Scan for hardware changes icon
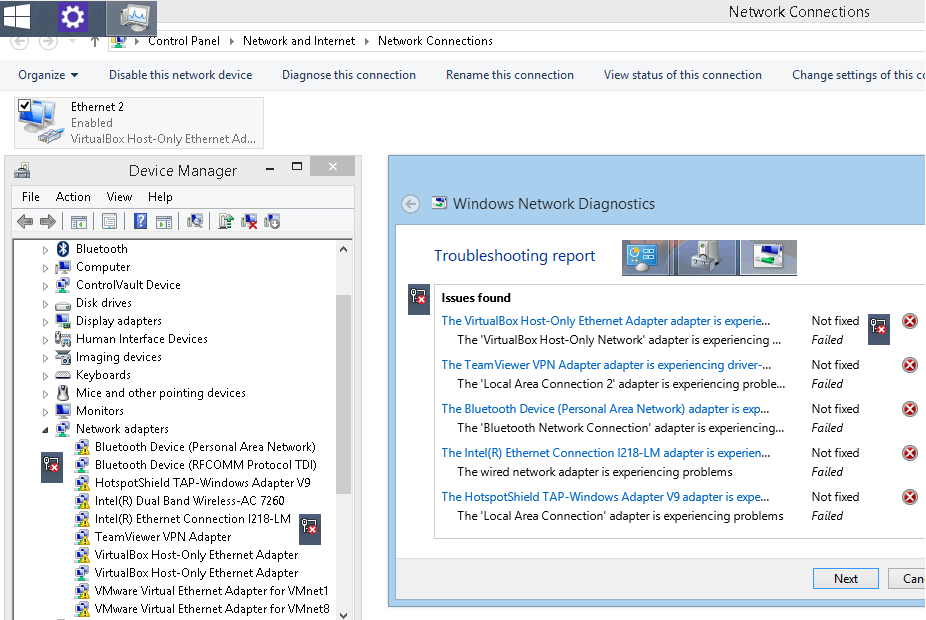The image size is (926, 620). 195,221
